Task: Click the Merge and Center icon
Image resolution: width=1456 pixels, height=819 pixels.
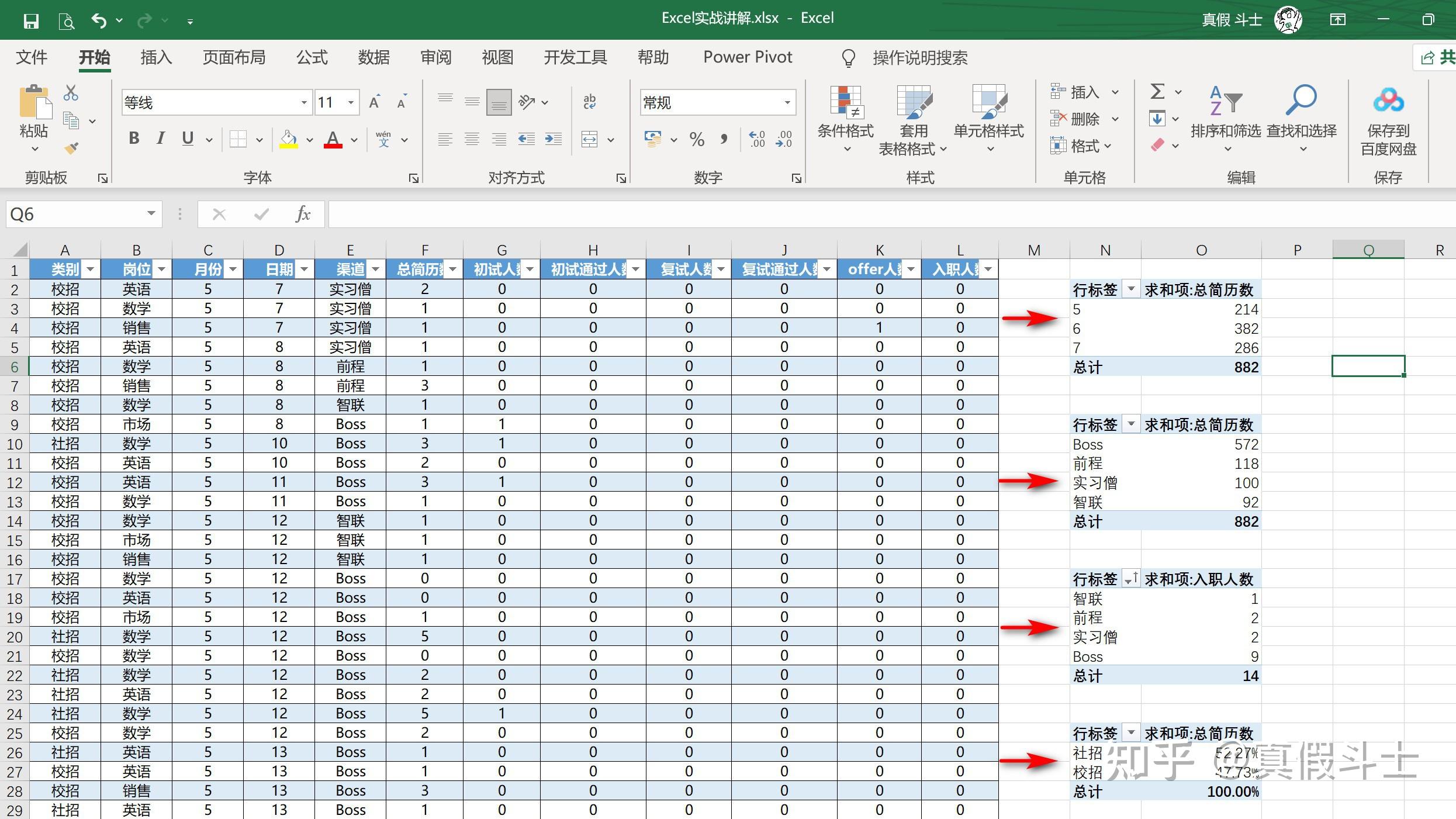Action: coord(589,139)
